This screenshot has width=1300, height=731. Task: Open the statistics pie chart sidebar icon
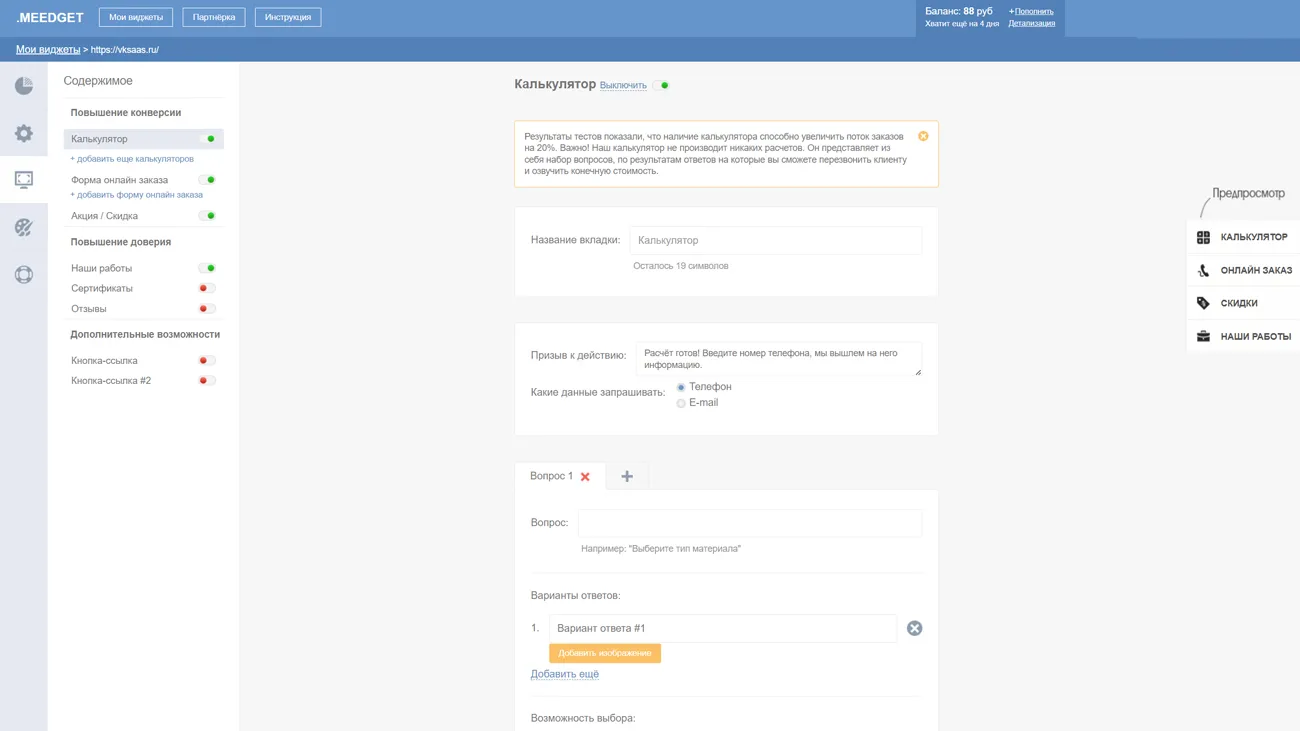24,86
